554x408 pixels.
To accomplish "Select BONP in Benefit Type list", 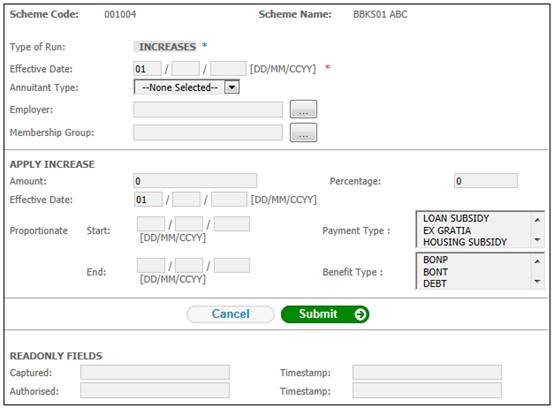I will pyautogui.click(x=435, y=260).
